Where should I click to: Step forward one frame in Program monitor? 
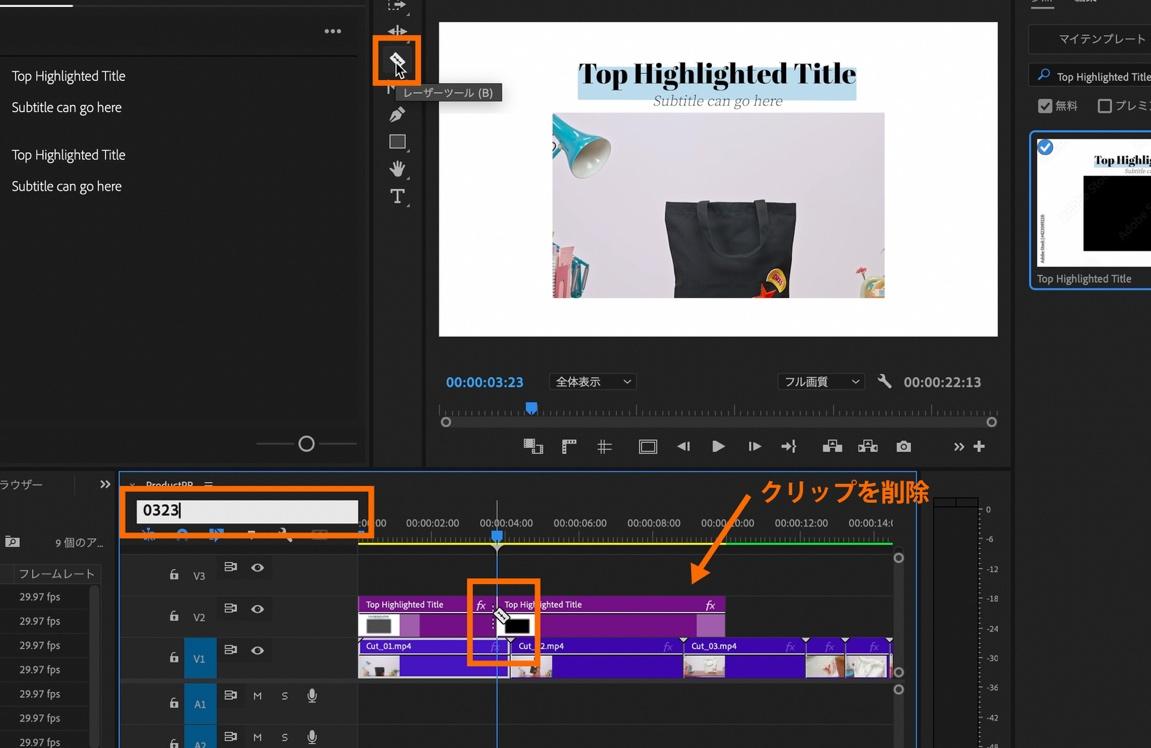[754, 446]
